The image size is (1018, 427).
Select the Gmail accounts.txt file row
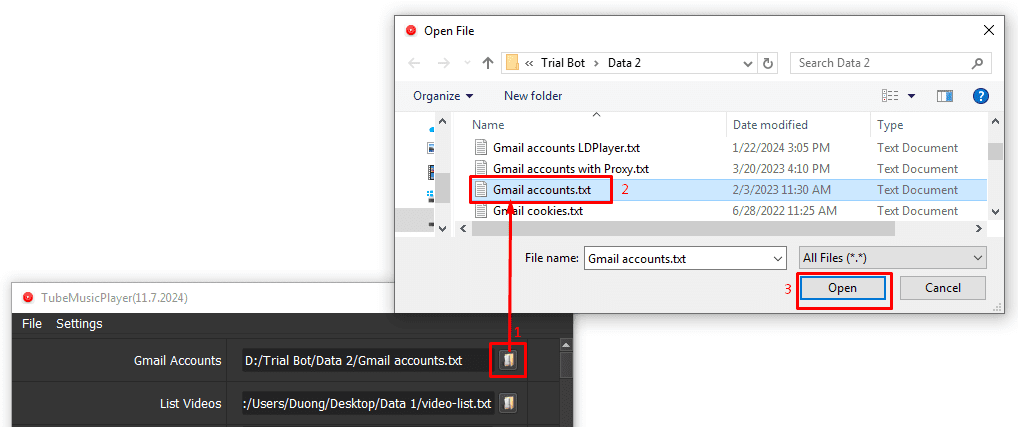coord(728,190)
